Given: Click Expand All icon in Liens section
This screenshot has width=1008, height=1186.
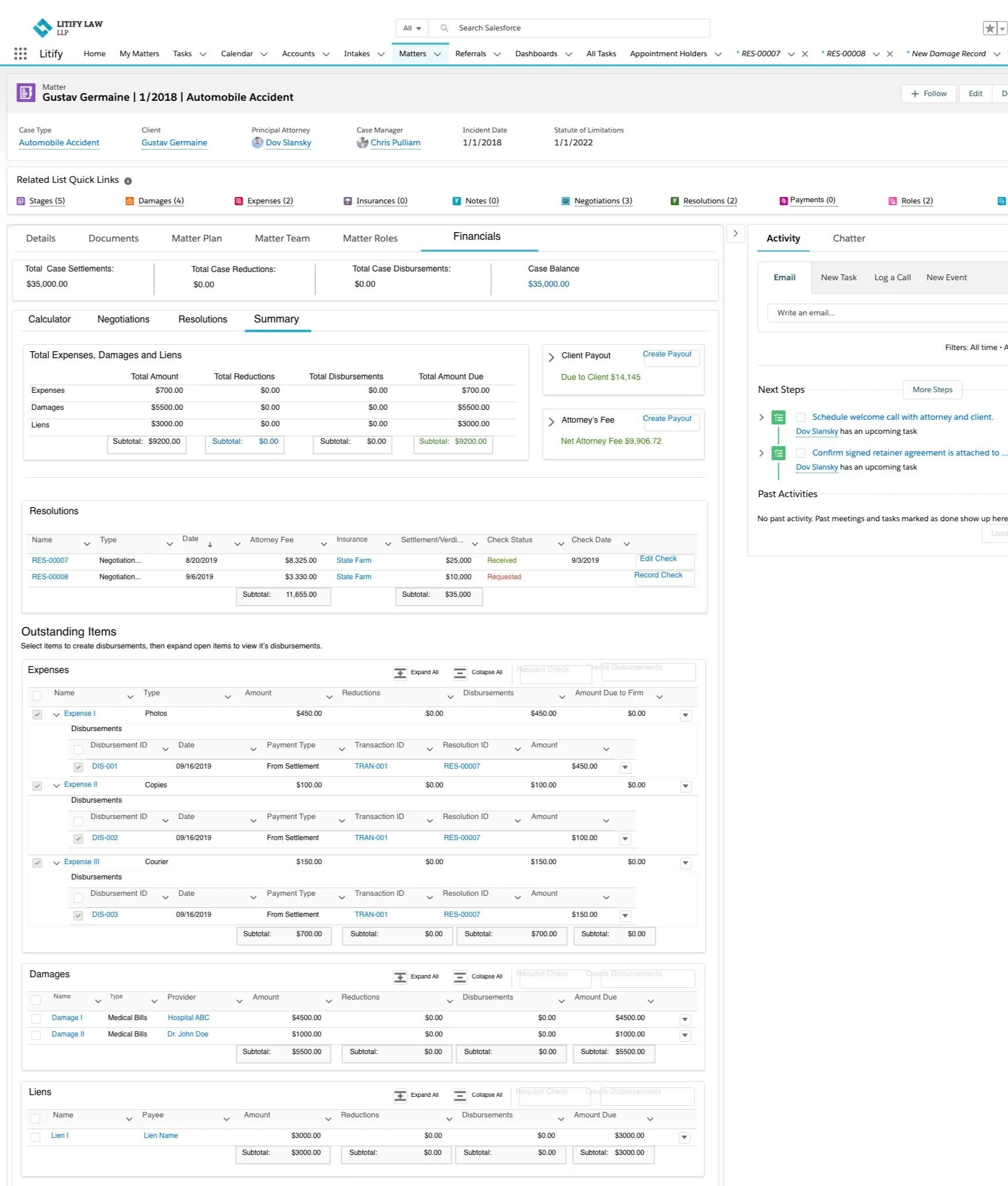Looking at the screenshot, I should [x=400, y=1096].
